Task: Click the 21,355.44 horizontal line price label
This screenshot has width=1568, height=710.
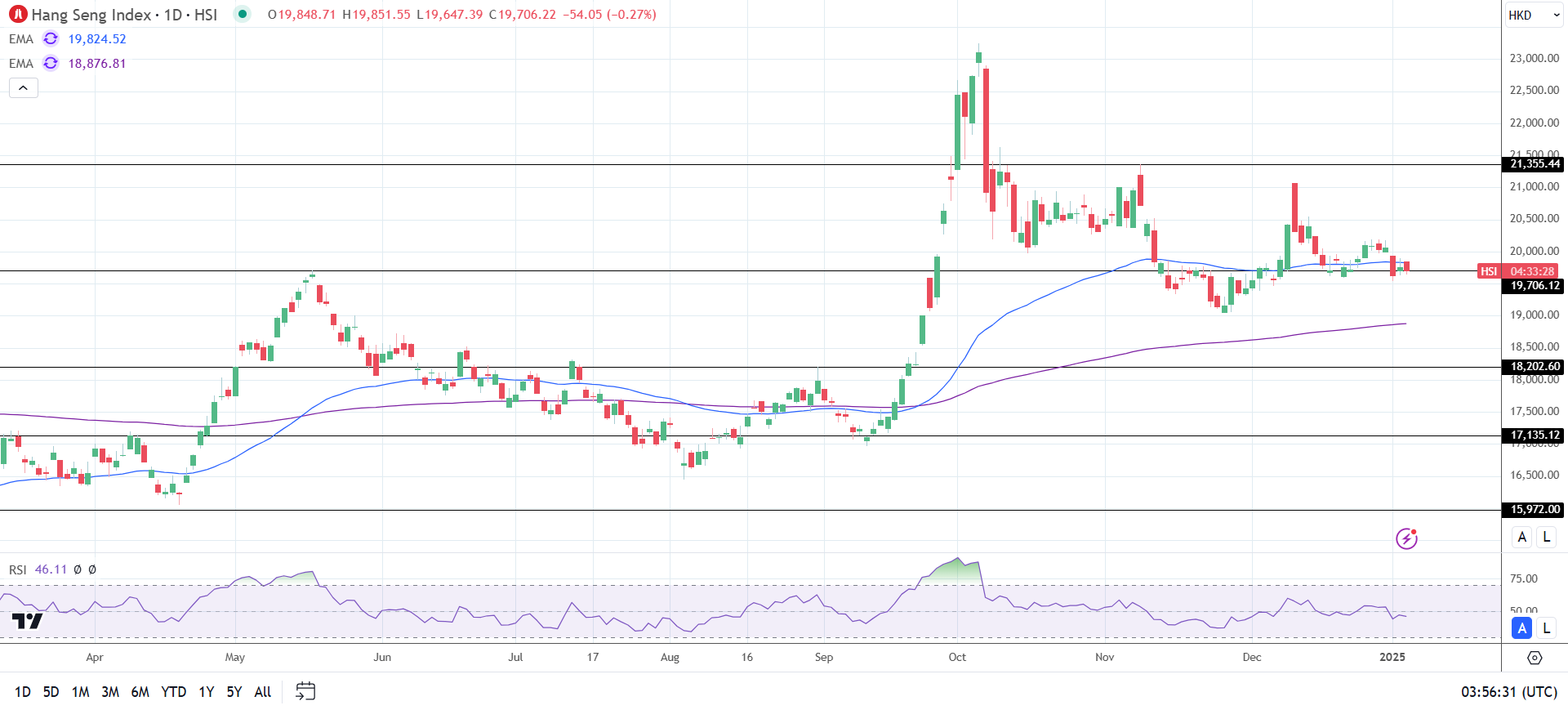Action: click(1535, 164)
